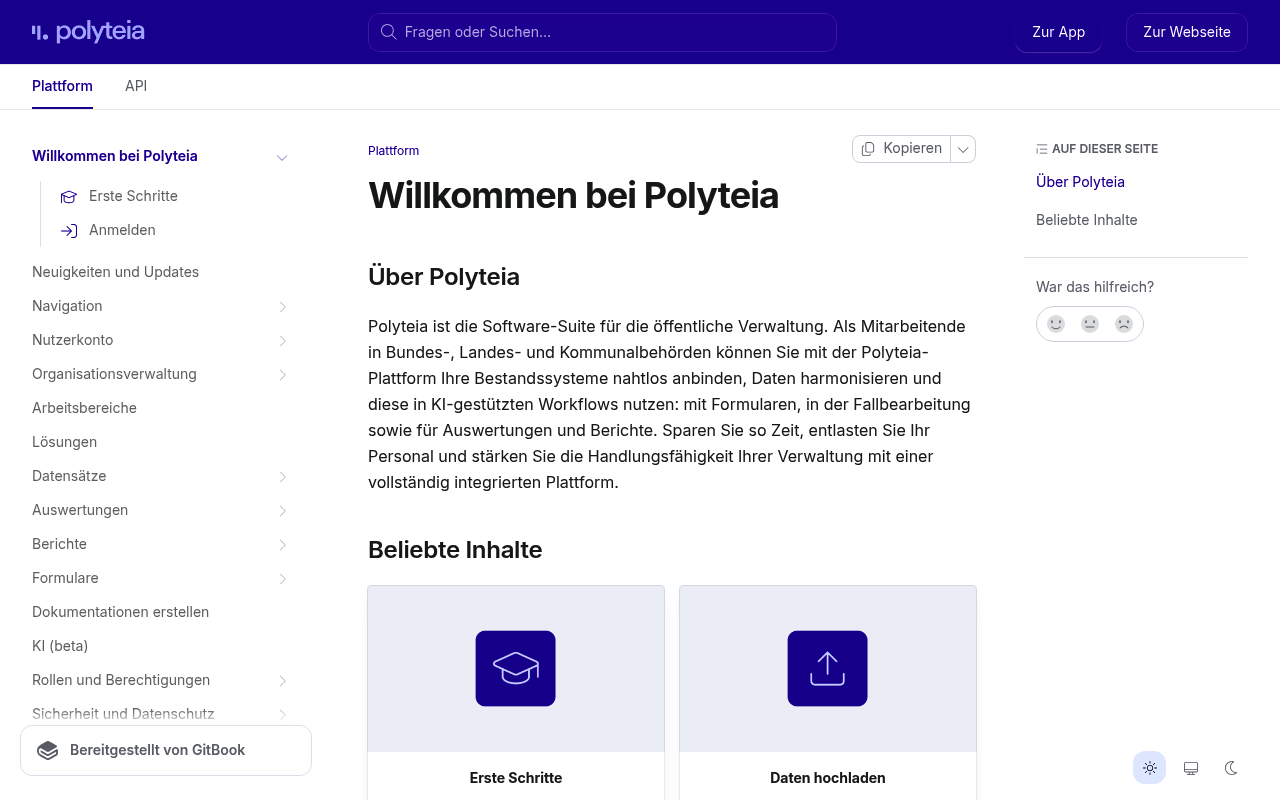Open Auswertungen sidebar page
The image size is (1280, 800).
[x=80, y=510]
